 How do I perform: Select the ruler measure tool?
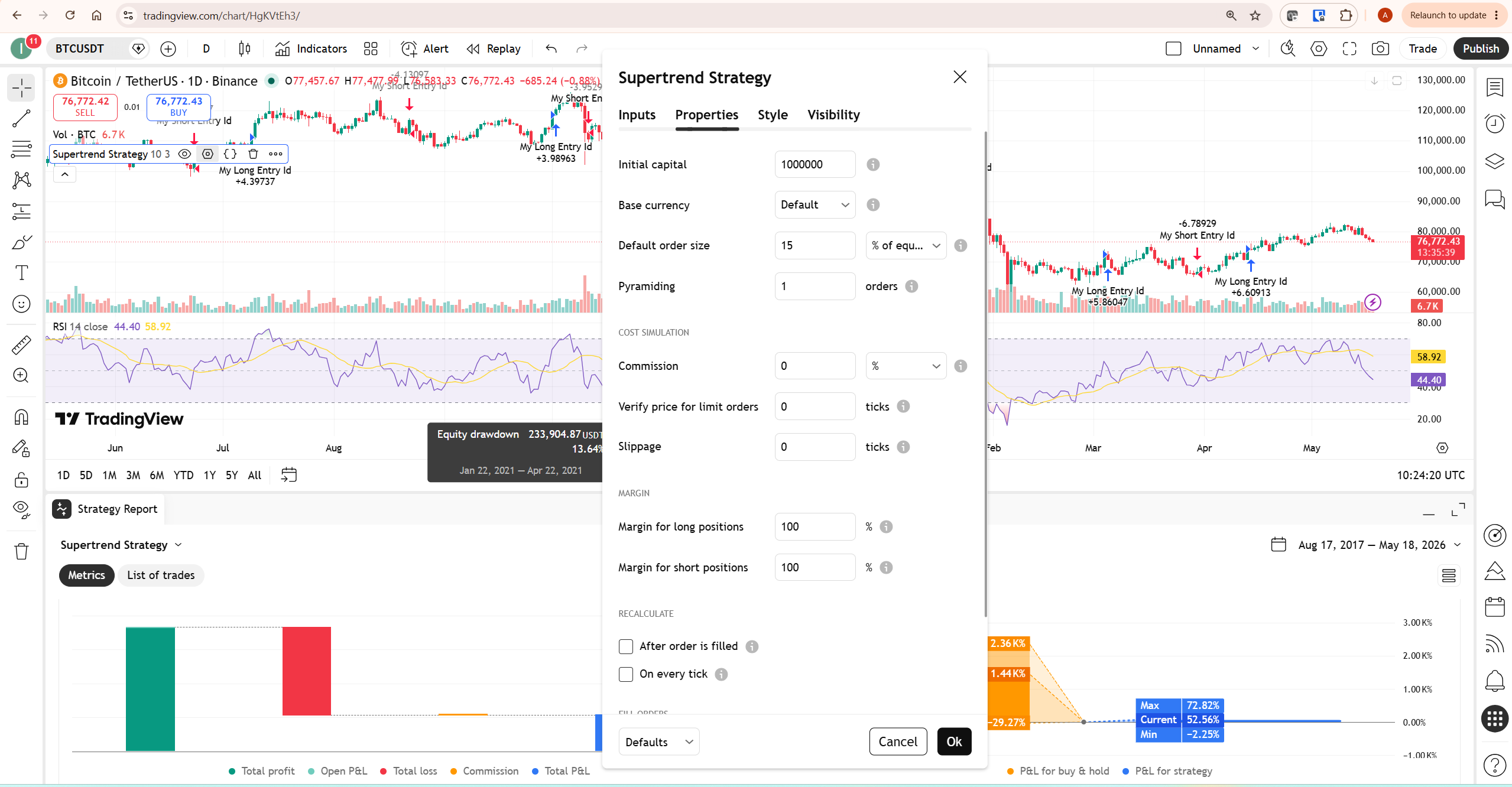22,344
